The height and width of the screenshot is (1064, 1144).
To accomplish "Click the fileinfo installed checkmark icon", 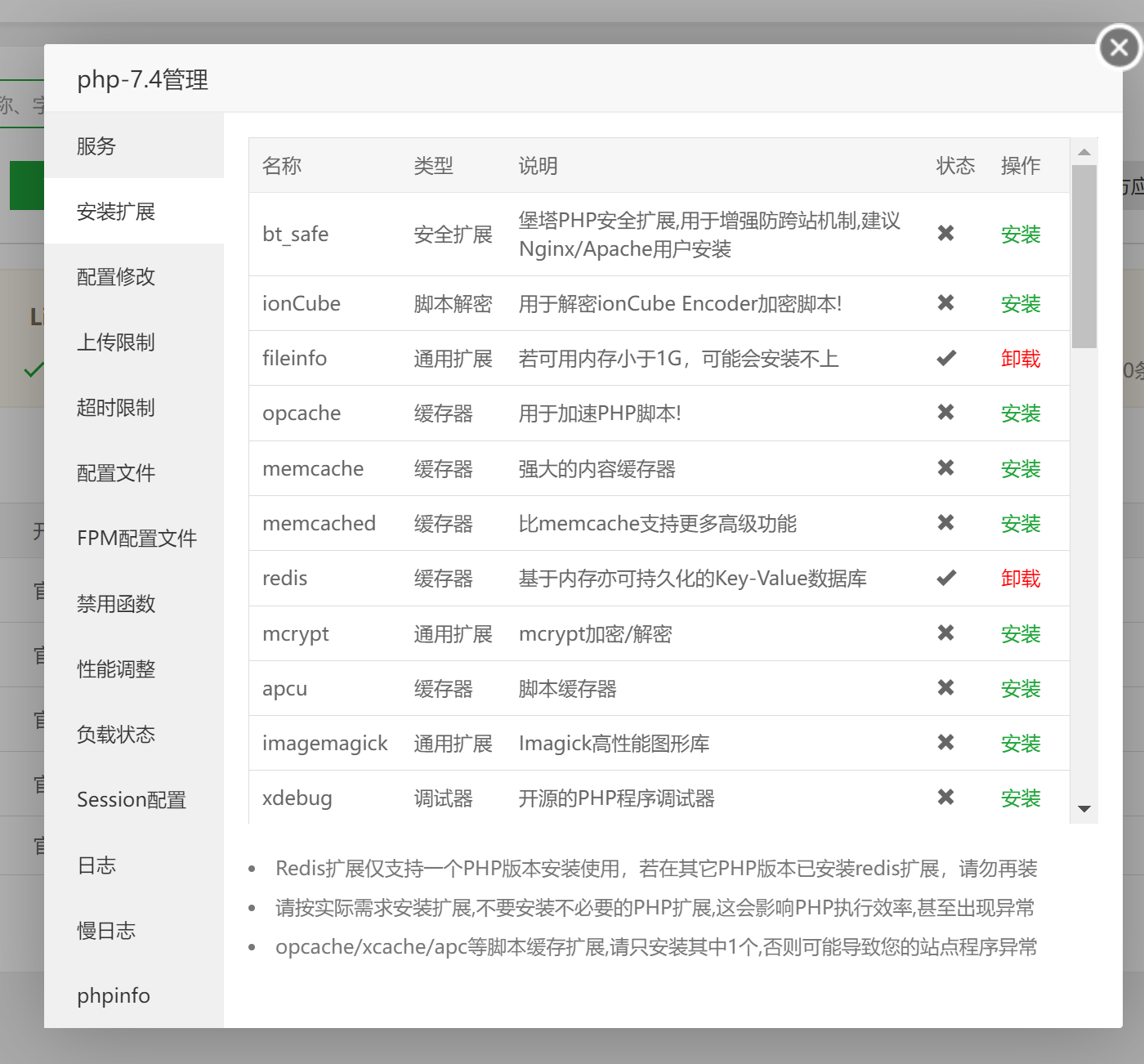I will click(x=946, y=358).
